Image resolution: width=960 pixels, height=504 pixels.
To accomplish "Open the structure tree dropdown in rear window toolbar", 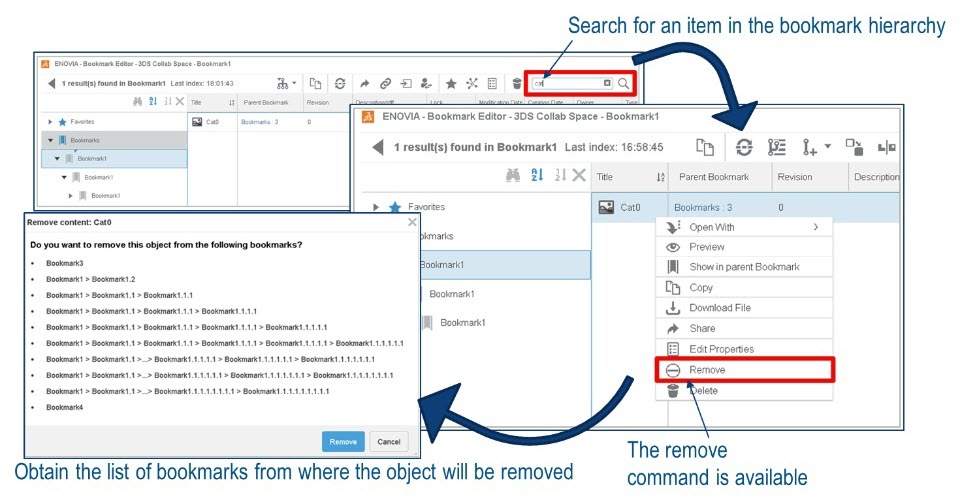I will tap(287, 83).
